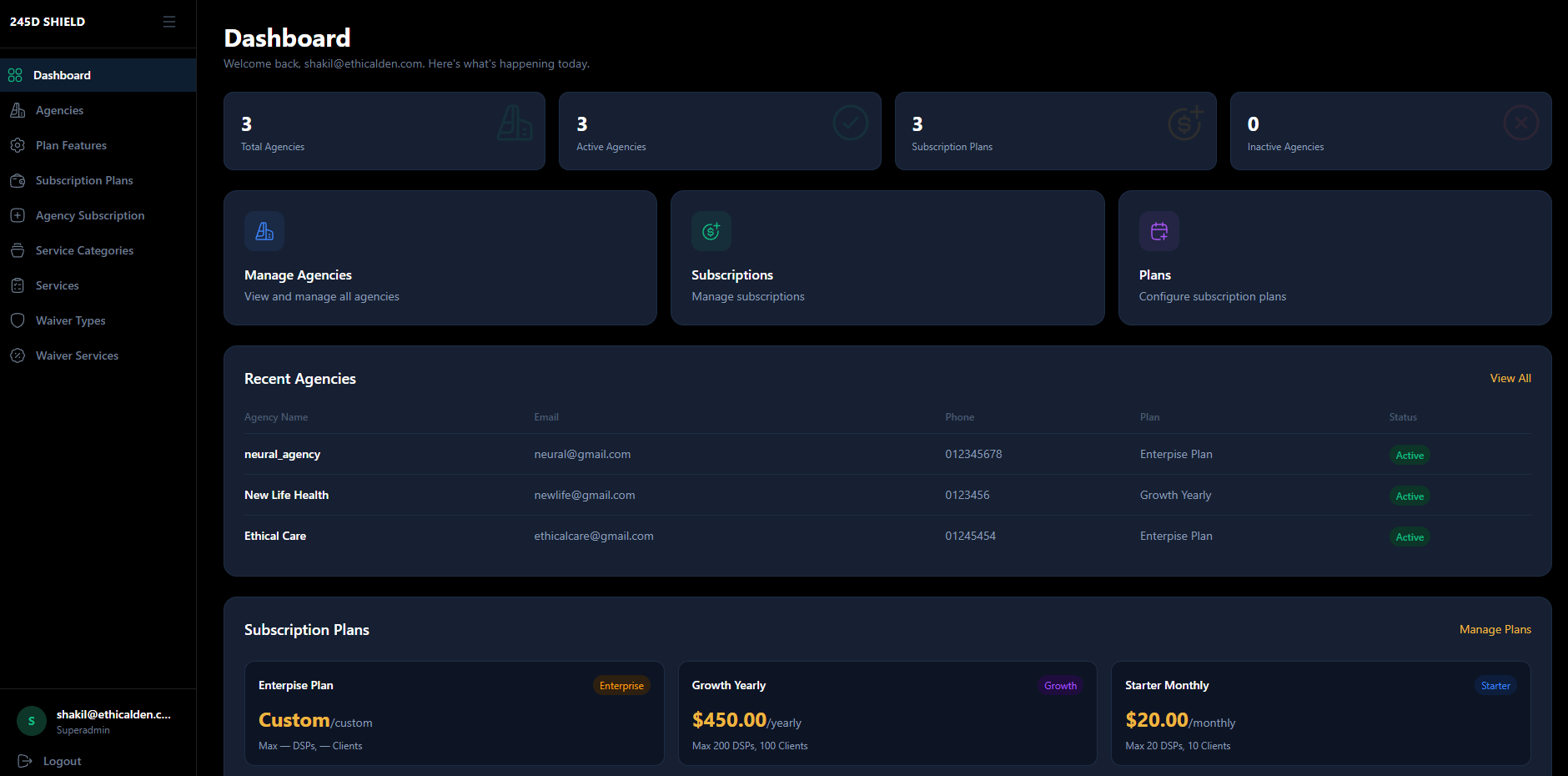Click shakil@ethicalden.c... user name in sidebar
The image size is (1568, 776).
coord(113,714)
